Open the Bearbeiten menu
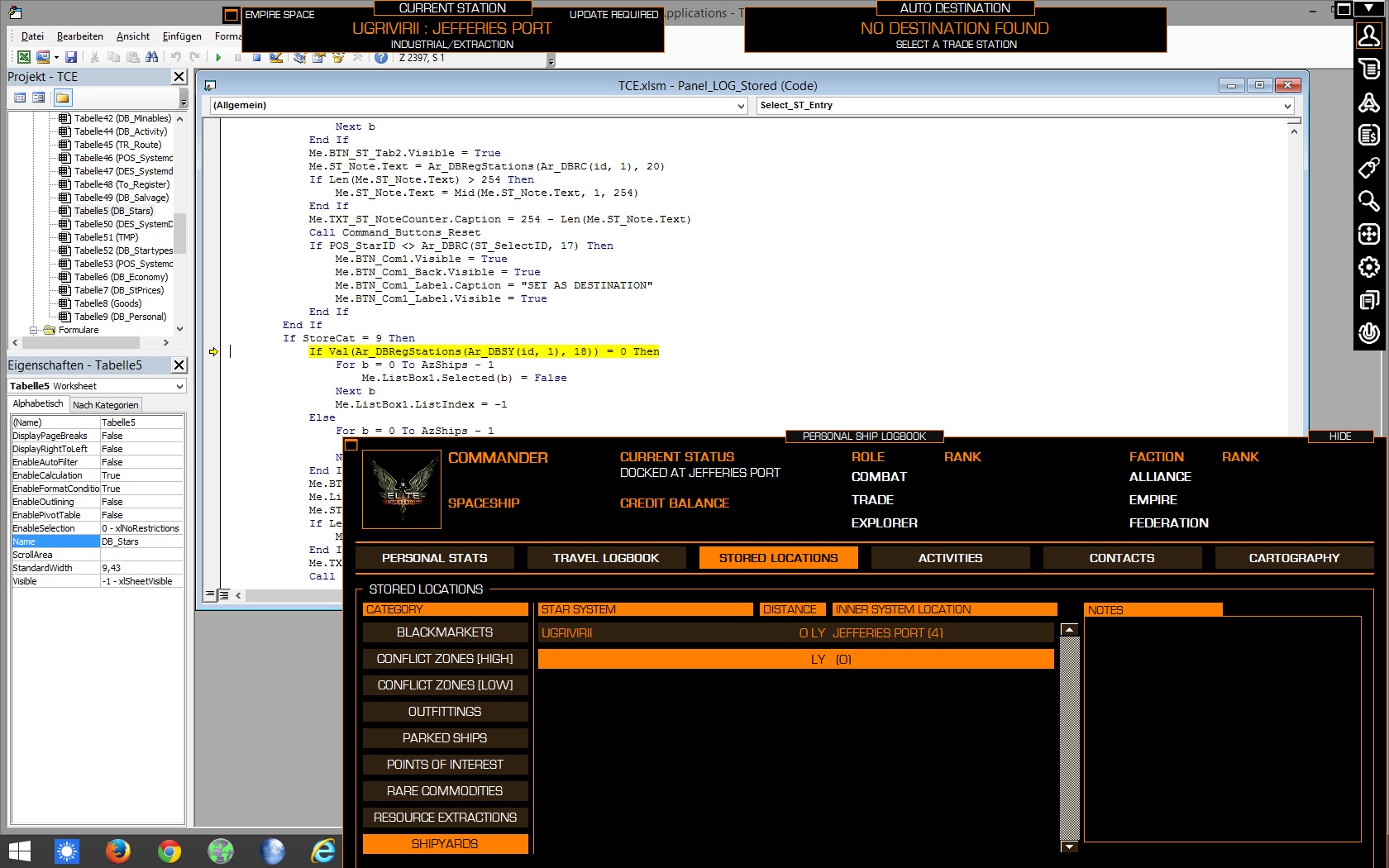The image size is (1389, 868). click(80, 36)
